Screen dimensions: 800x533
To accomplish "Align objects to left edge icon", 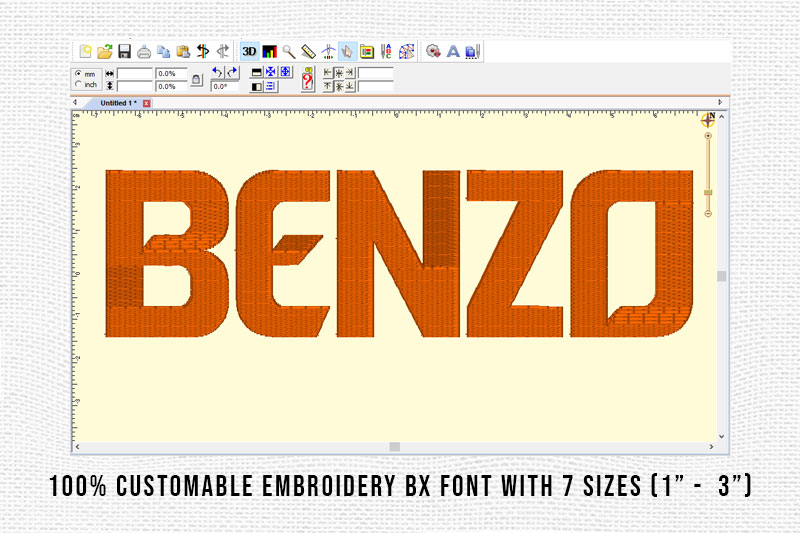I will (x=328, y=73).
